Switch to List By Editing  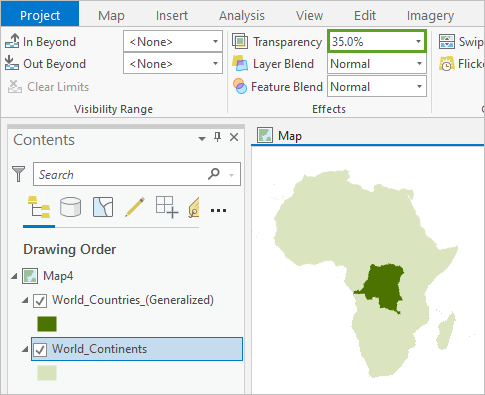[135, 207]
